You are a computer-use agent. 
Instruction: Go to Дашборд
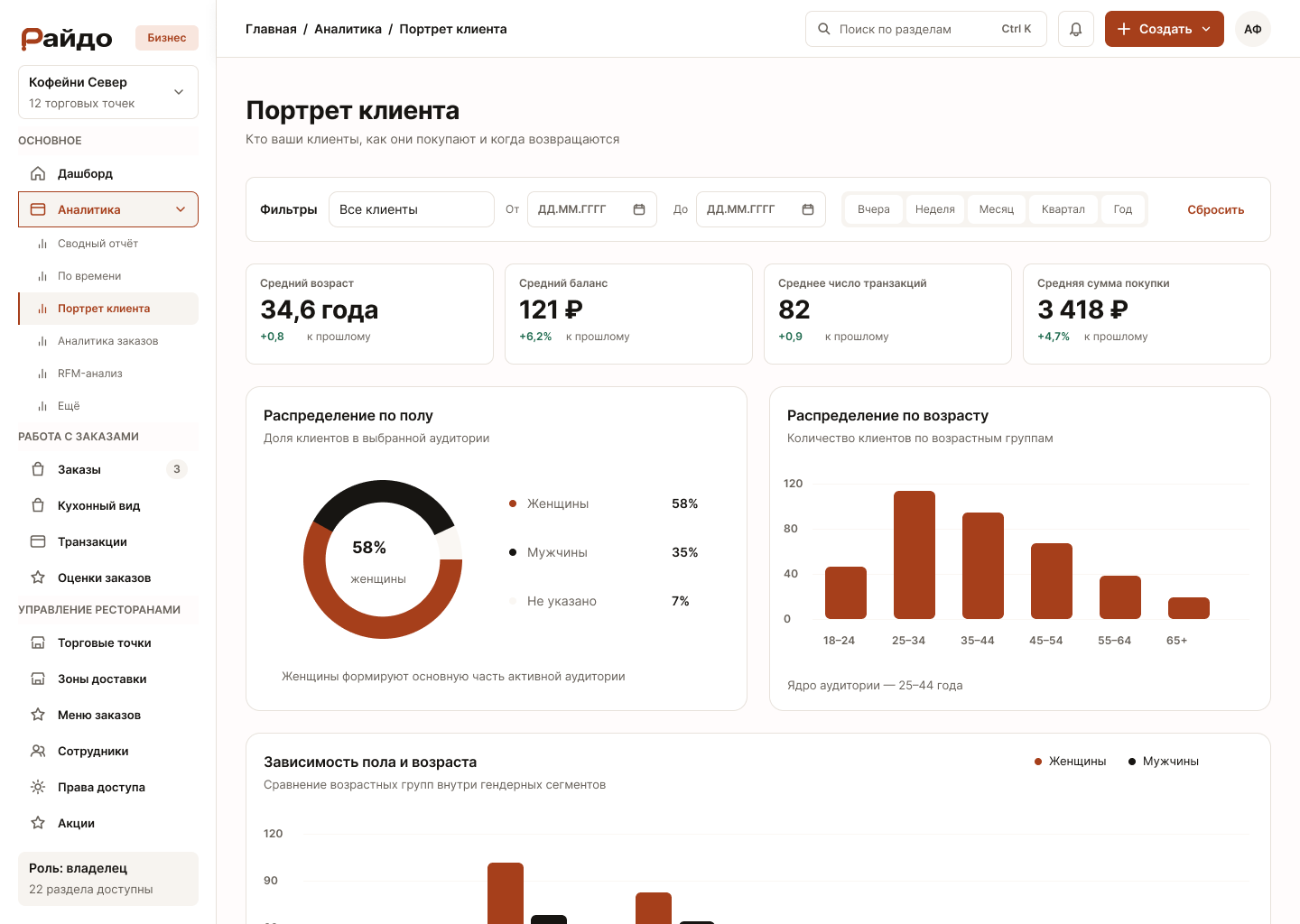[x=108, y=173]
